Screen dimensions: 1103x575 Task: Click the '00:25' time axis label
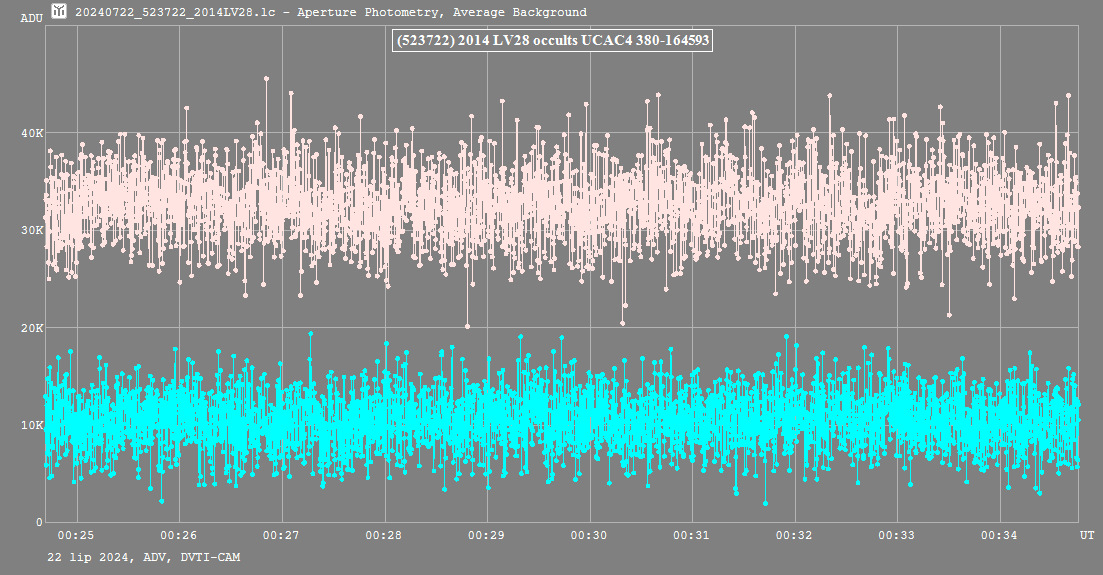[x=76, y=536]
